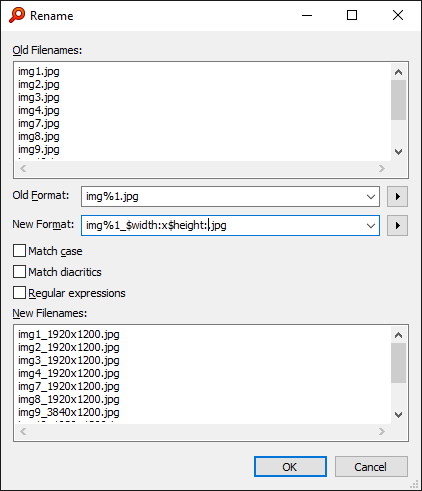Expand the Old Format dropdown list

click(x=371, y=197)
